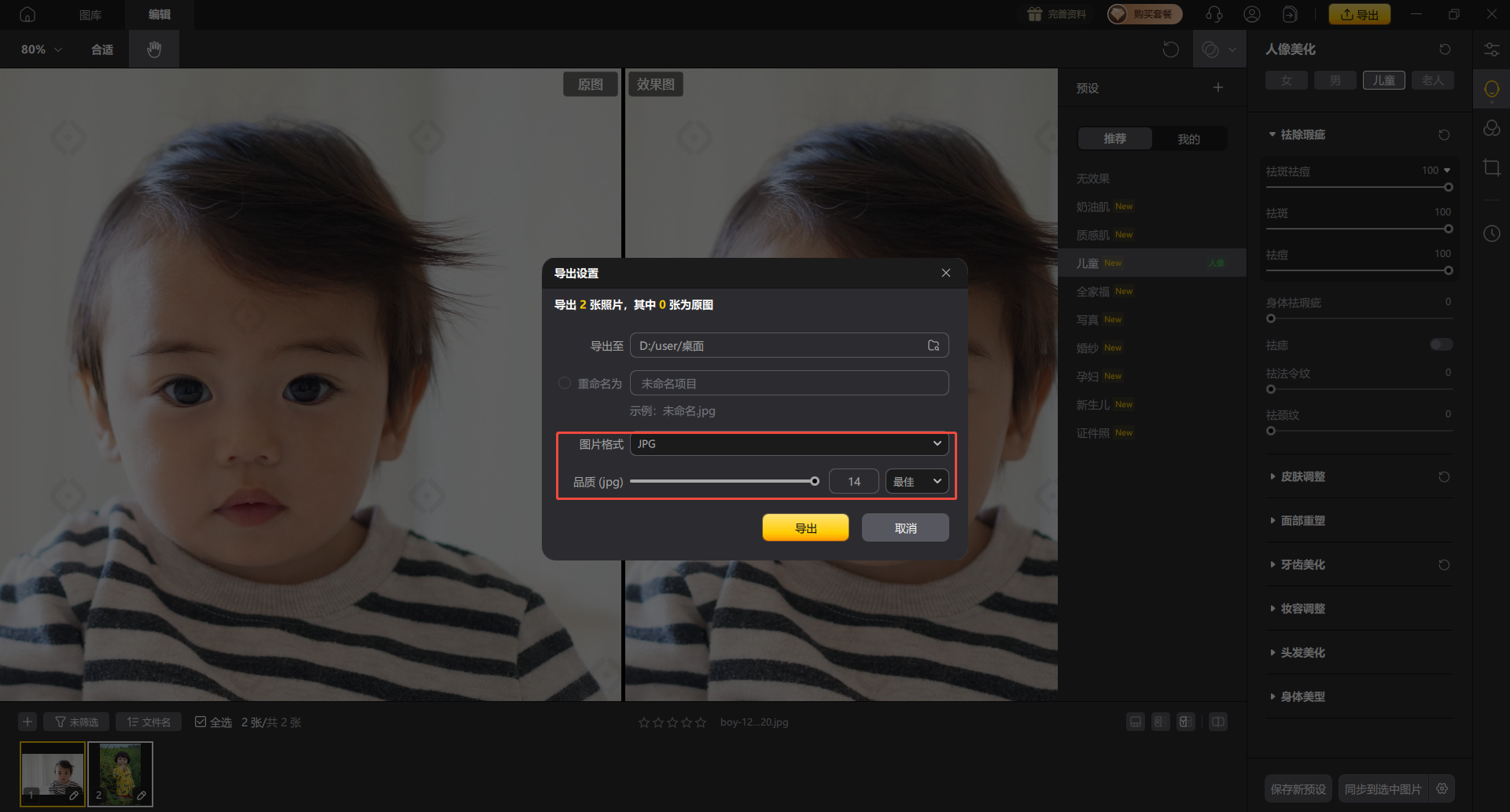Switch to 我的 presets tab
Image resolution: width=1510 pixels, height=812 pixels.
click(x=1188, y=139)
